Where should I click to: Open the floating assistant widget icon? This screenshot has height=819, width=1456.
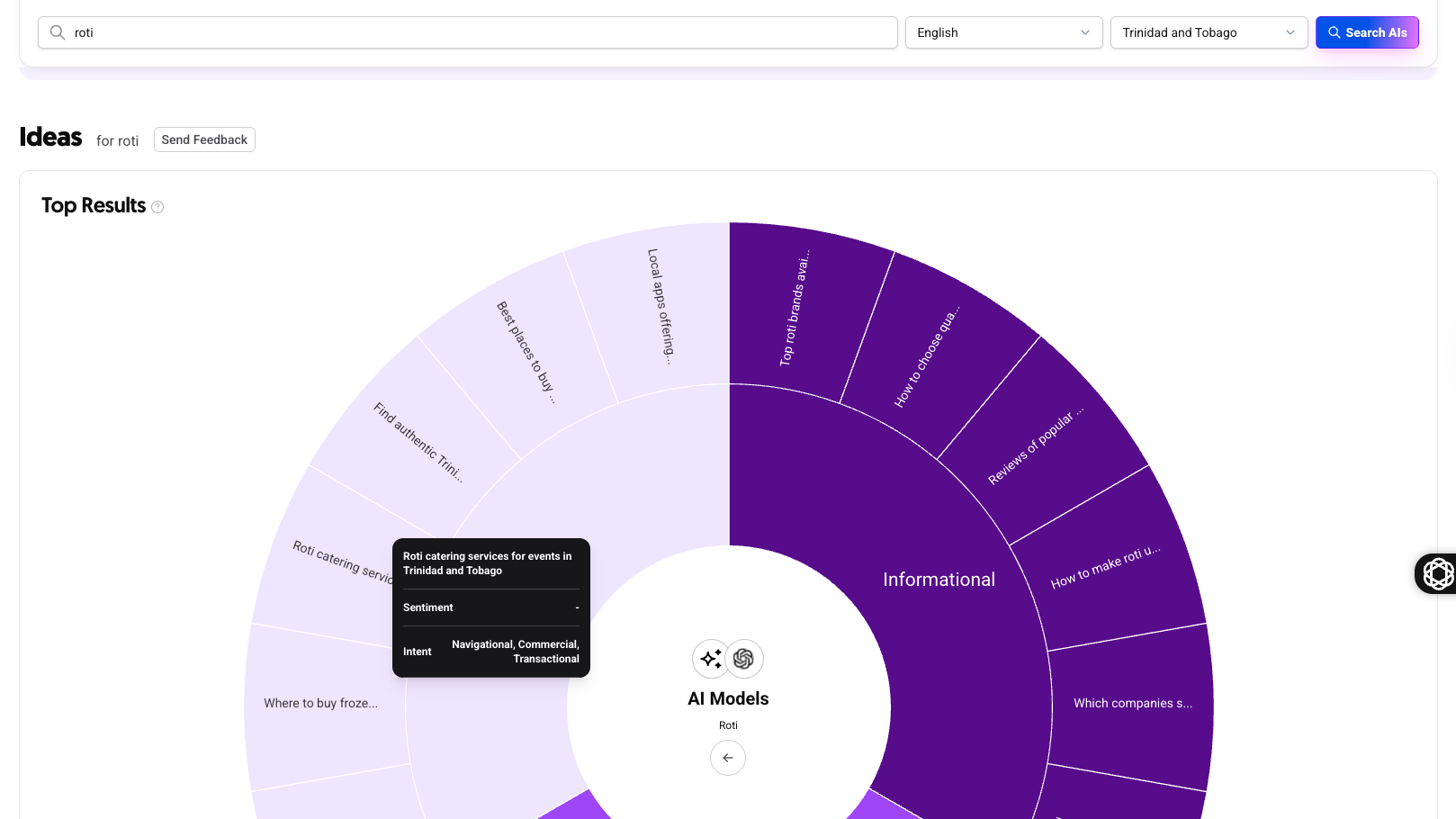tap(1437, 573)
